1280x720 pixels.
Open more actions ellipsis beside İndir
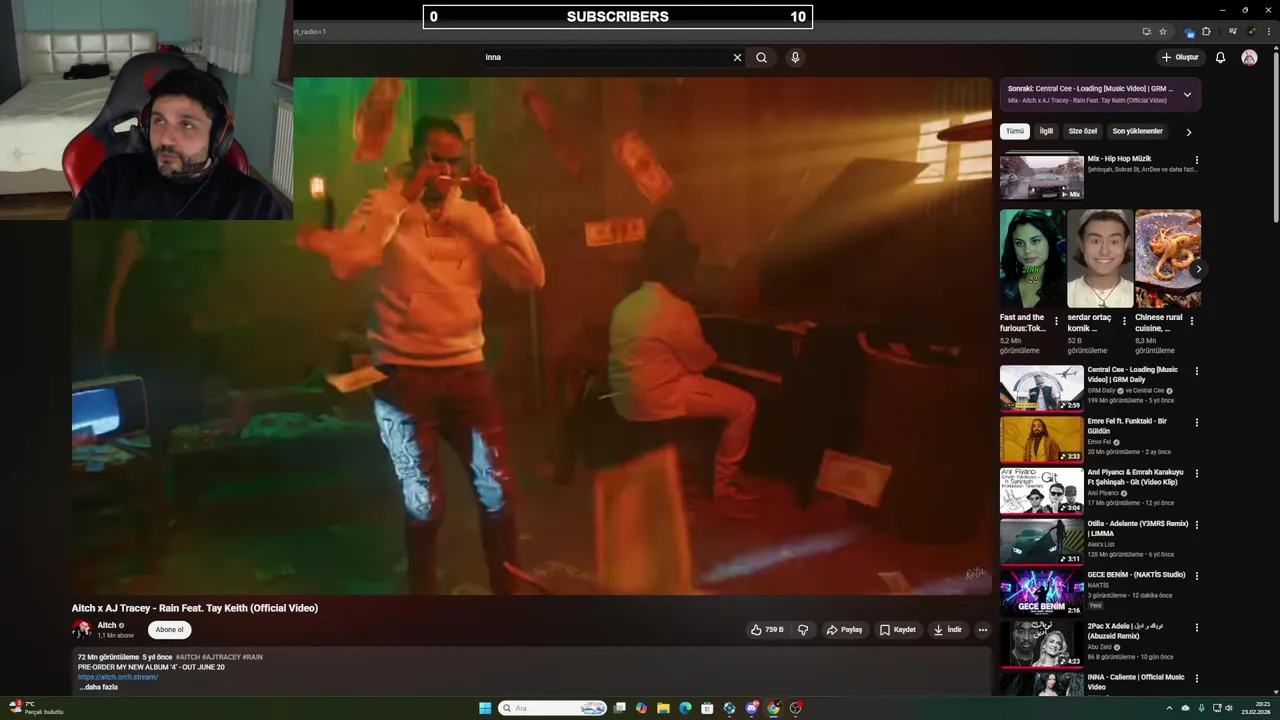[x=983, y=630]
